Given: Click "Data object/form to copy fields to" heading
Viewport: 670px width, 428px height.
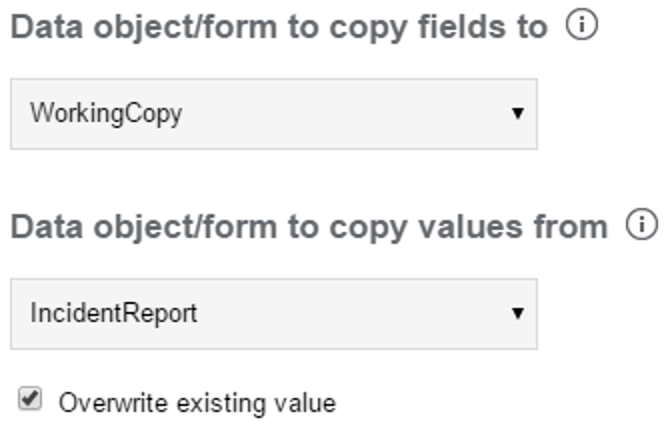Looking at the screenshot, I should click(x=278, y=27).
